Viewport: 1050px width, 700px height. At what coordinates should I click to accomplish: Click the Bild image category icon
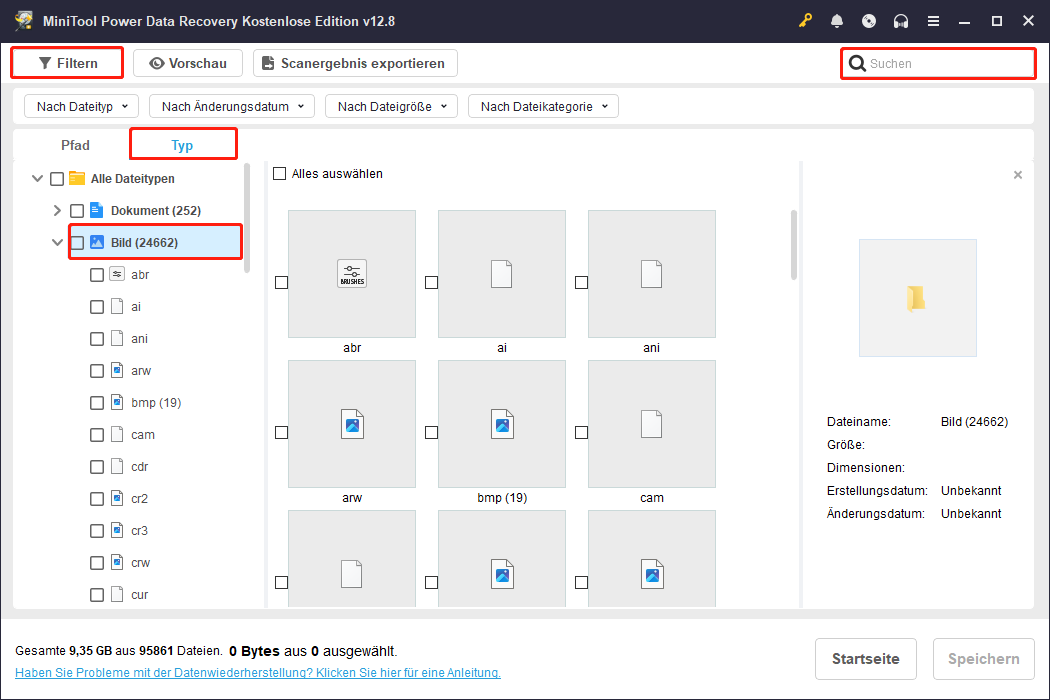(97, 242)
